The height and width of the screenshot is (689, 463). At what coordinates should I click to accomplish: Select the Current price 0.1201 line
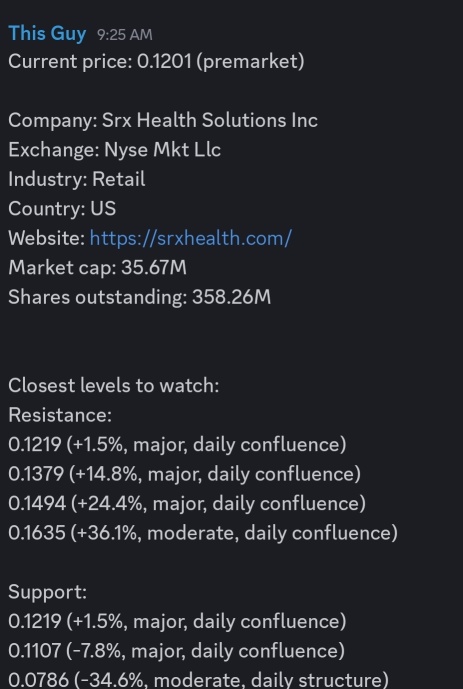[x=156, y=62]
